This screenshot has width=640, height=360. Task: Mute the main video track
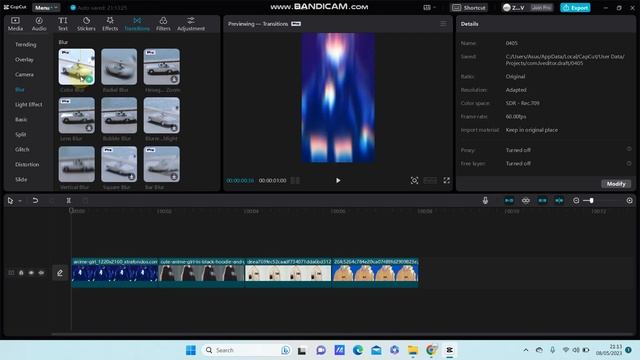(x=41, y=273)
